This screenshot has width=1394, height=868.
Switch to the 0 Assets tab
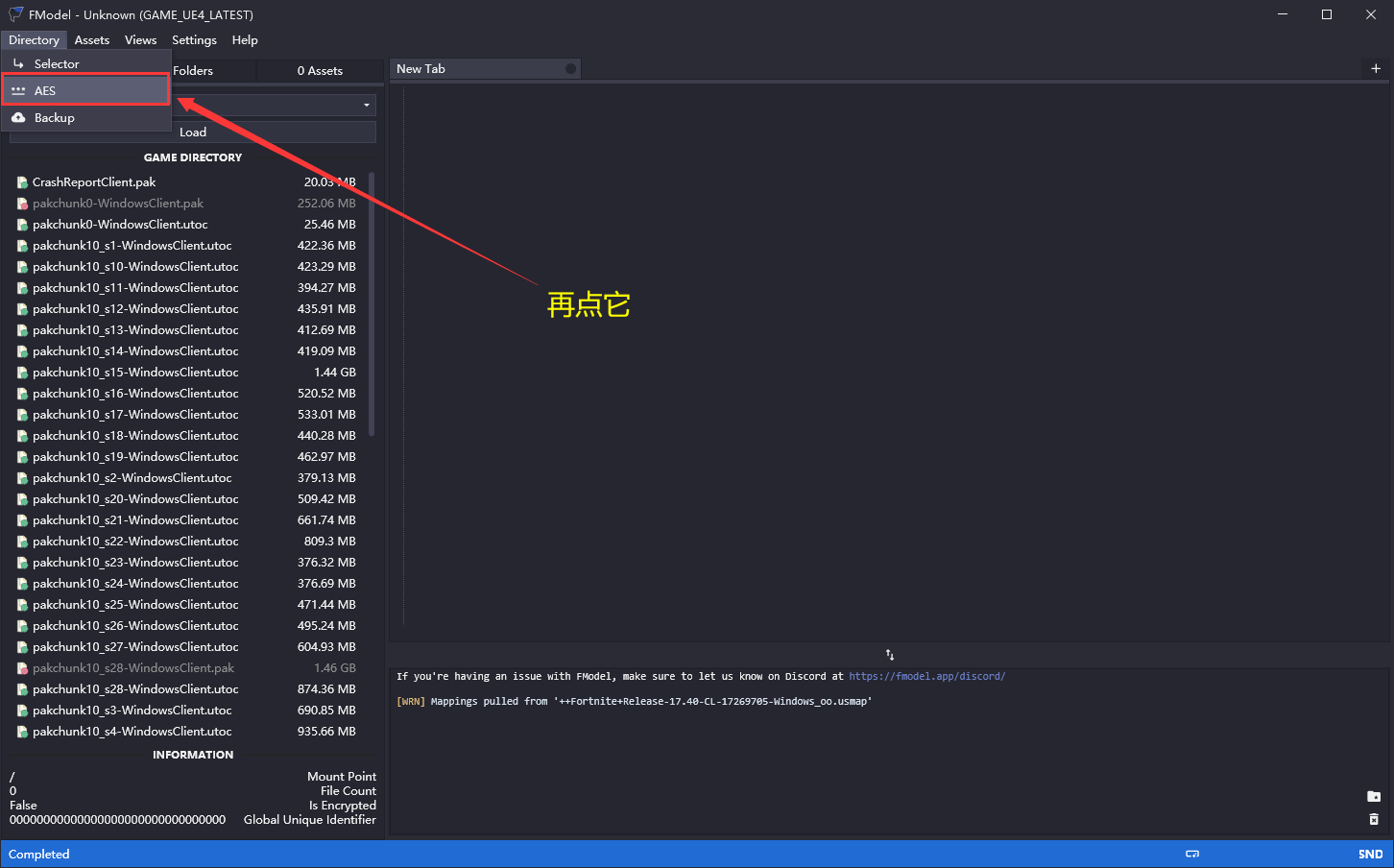pyautogui.click(x=320, y=71)
